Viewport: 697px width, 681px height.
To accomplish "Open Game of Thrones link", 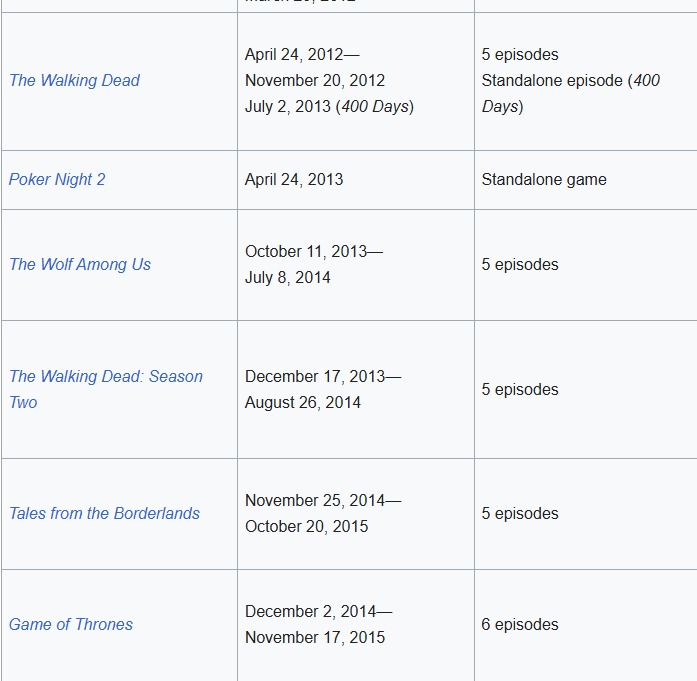I will click(71, 624).
